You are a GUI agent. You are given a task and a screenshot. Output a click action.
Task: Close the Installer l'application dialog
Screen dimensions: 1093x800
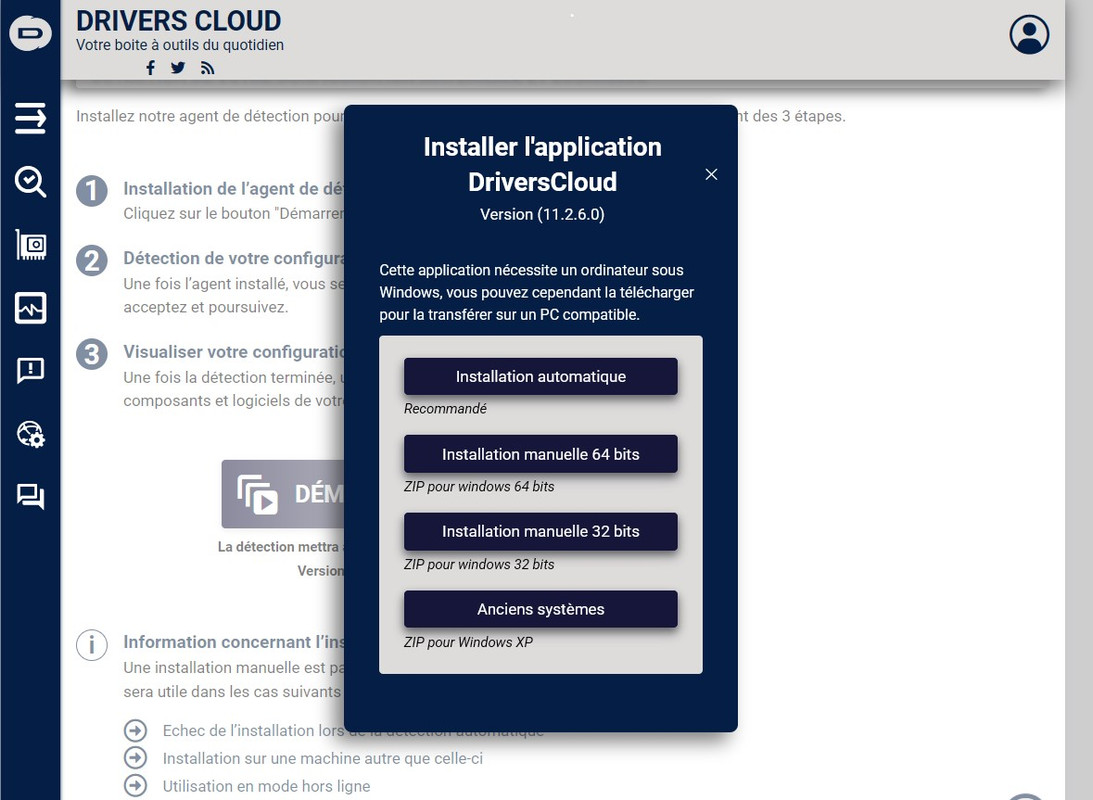(711, 174)
